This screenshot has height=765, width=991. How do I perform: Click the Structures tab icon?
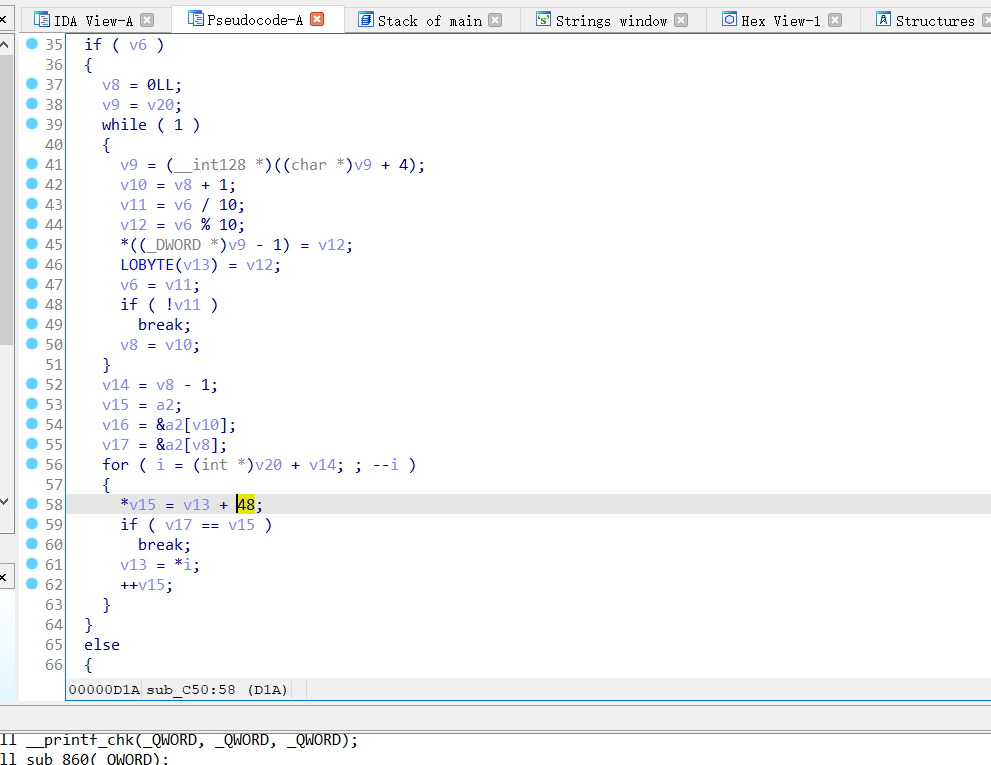click(x=883, y=20)
